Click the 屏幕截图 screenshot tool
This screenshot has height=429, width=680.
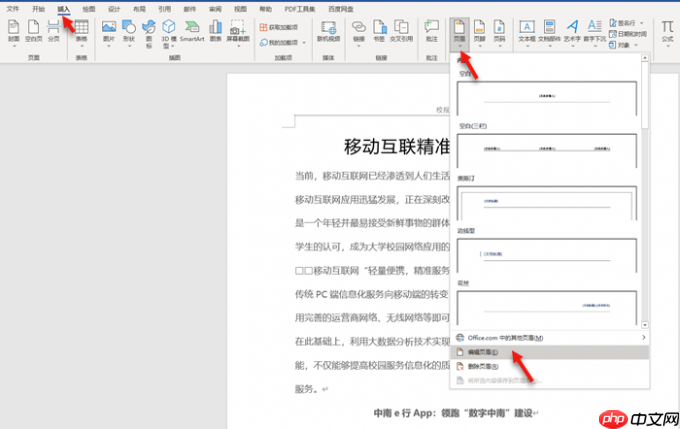(238, 32)
